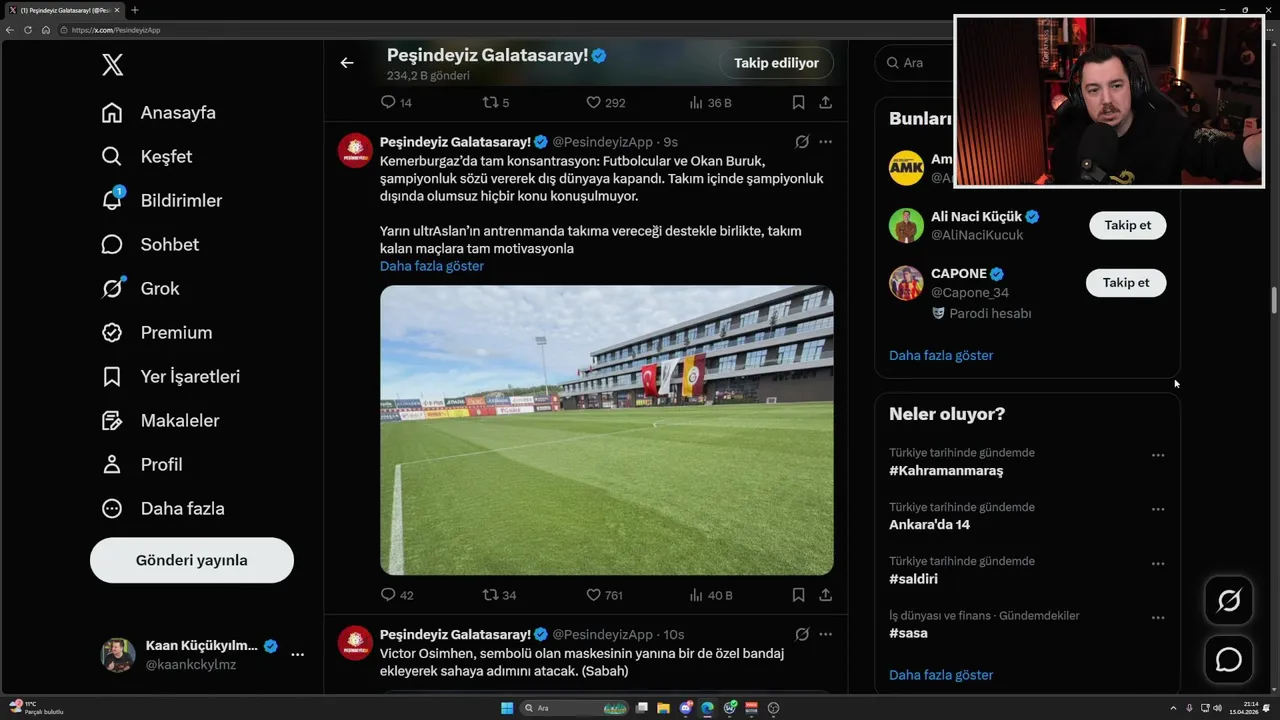Image resolution: width=1280 pixels, height=720 pixels.
Task: Open floating Grok button
Action: coord(1229,600)
